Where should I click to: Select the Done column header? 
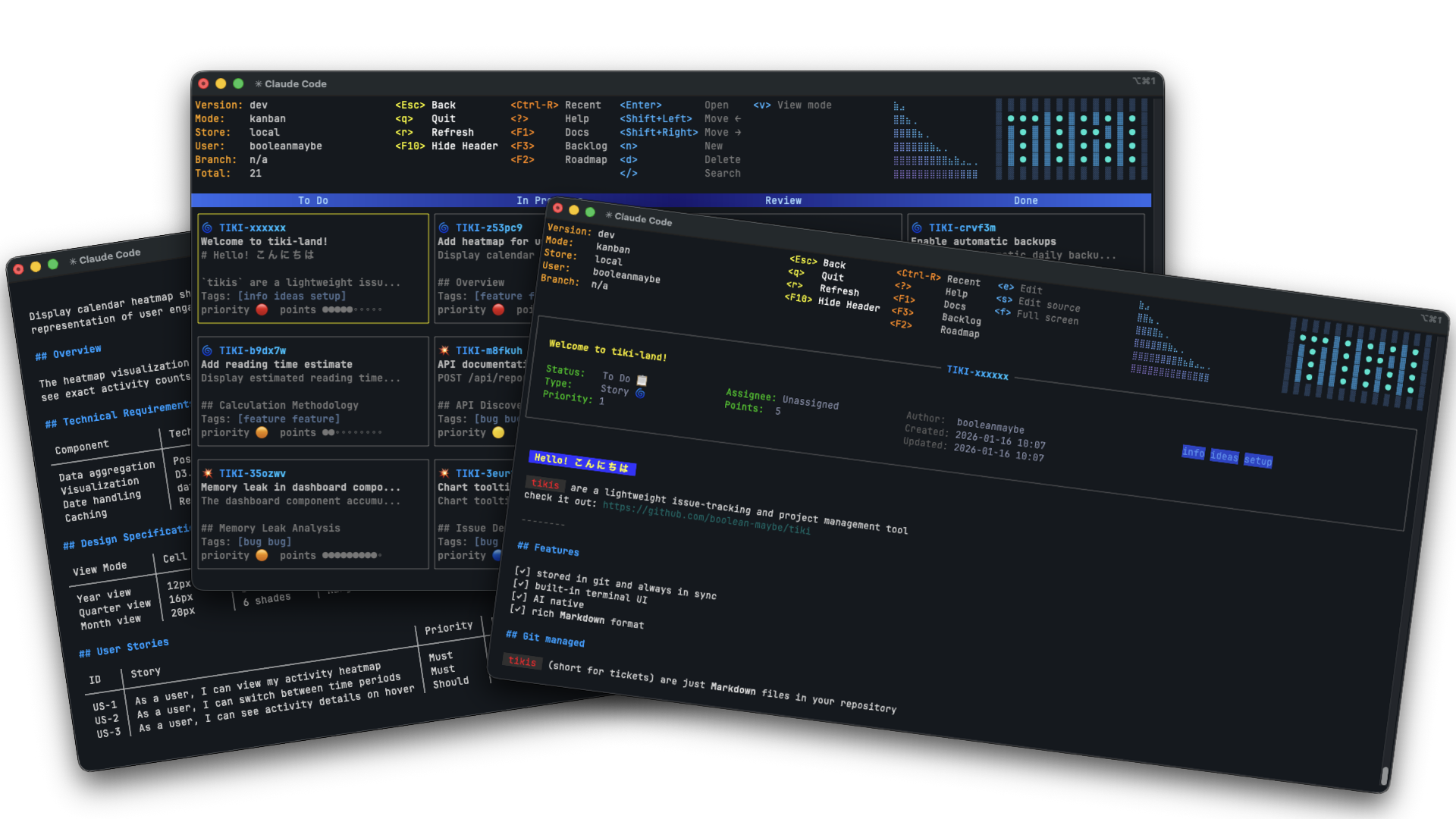point(1025,200)
